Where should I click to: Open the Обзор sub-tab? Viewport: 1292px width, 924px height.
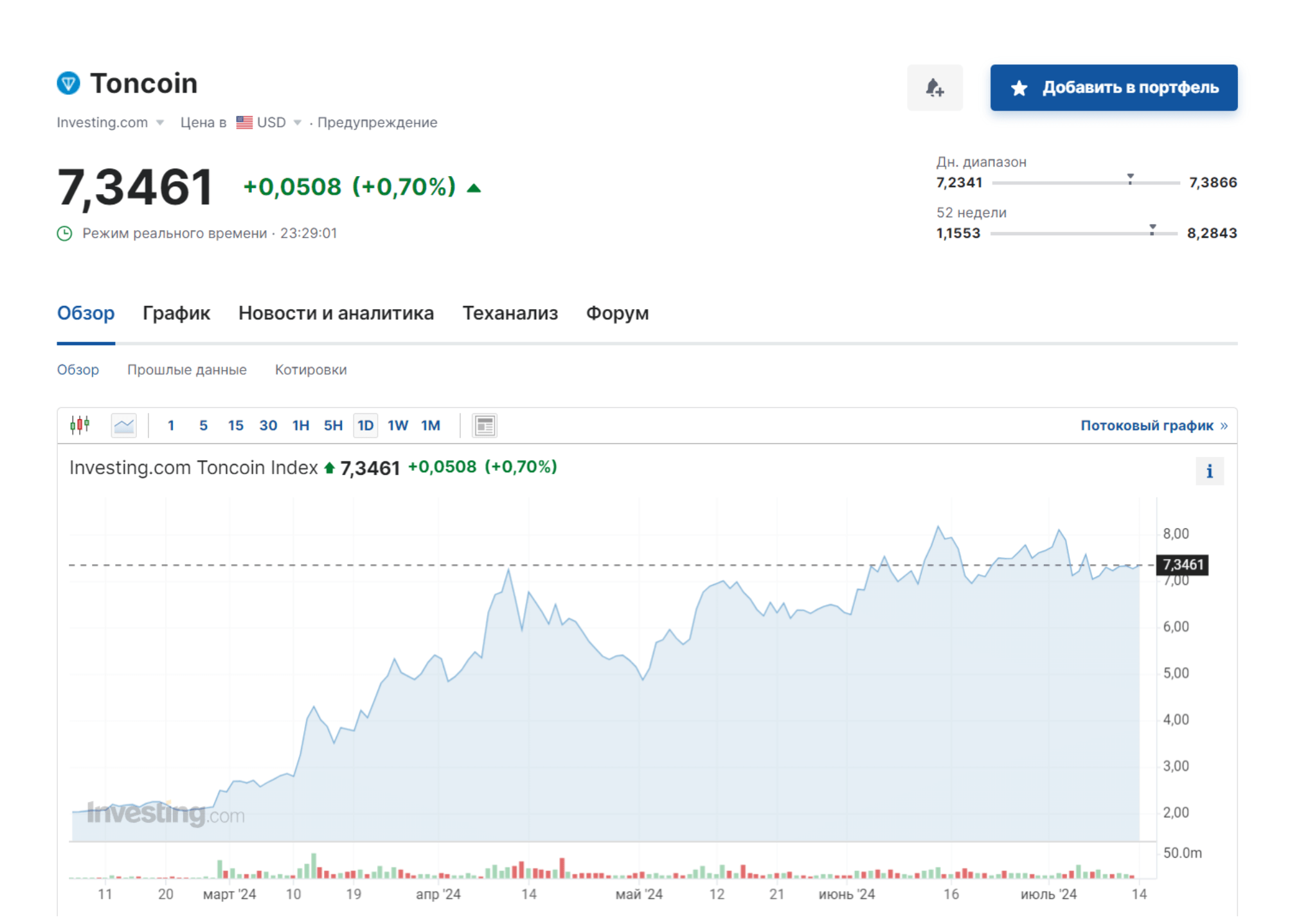pos(78,369)
